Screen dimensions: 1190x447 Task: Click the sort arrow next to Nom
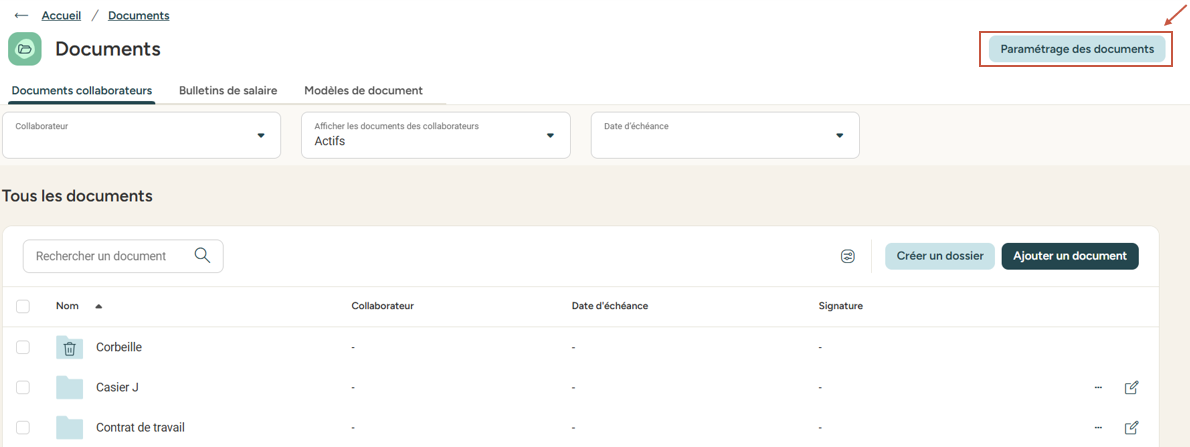98,306
